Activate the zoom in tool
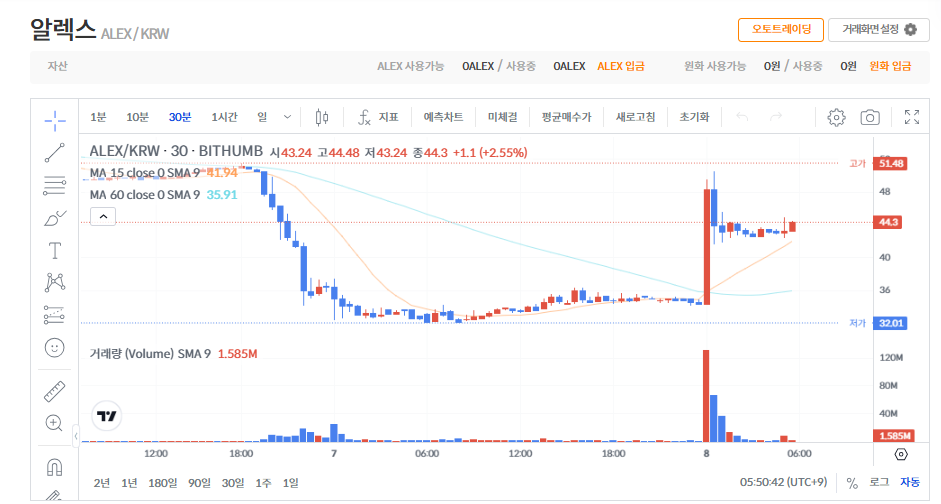The height and width of the screenshot is (504, 941). click(x=54, y=423)
